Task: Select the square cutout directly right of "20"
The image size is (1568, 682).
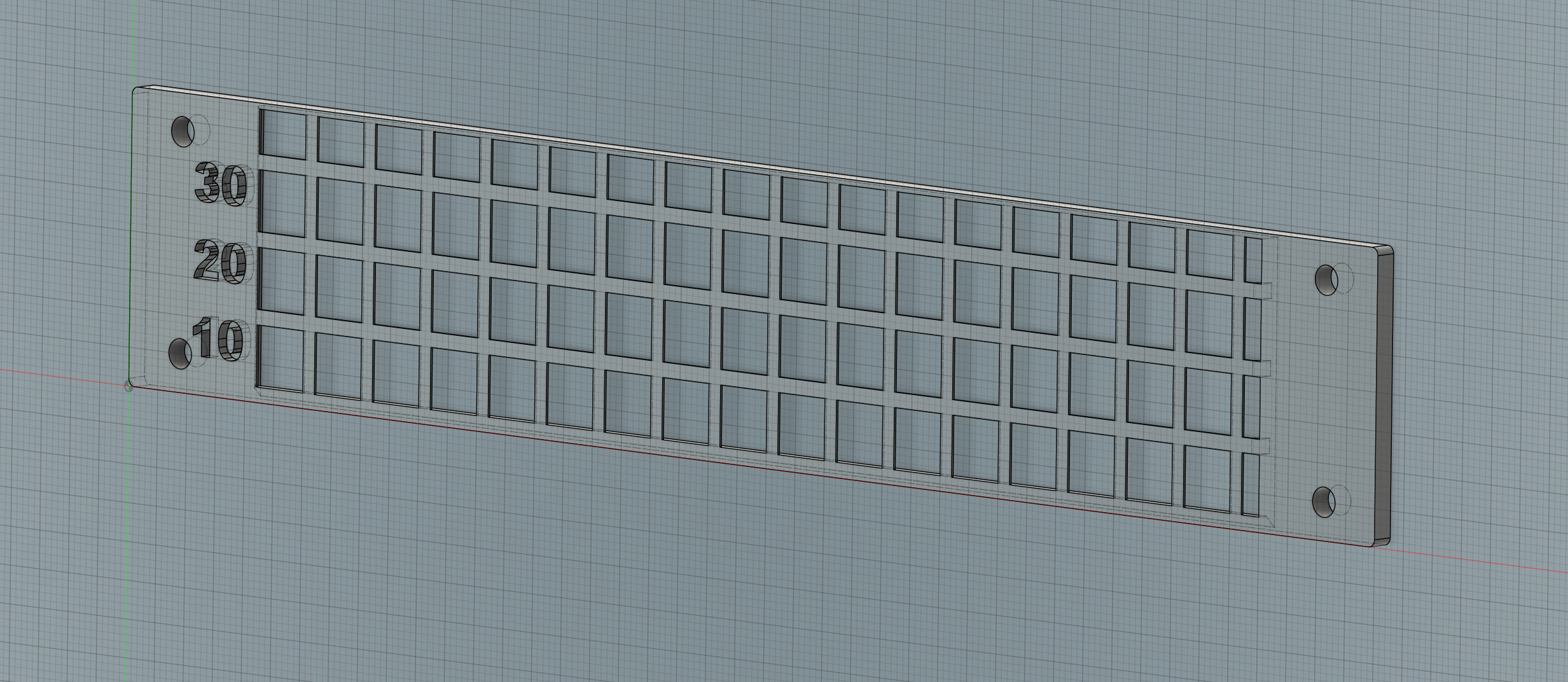Action: coord(281,281)
